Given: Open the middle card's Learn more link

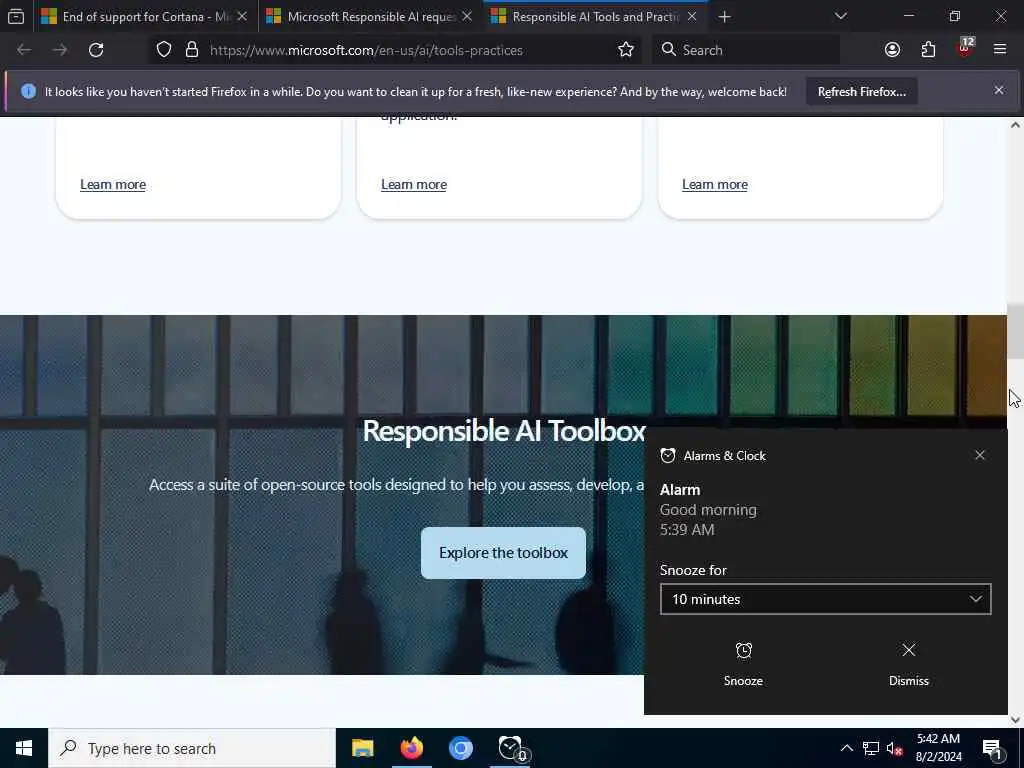Looking at the screenshot, I should click(414, 185).
